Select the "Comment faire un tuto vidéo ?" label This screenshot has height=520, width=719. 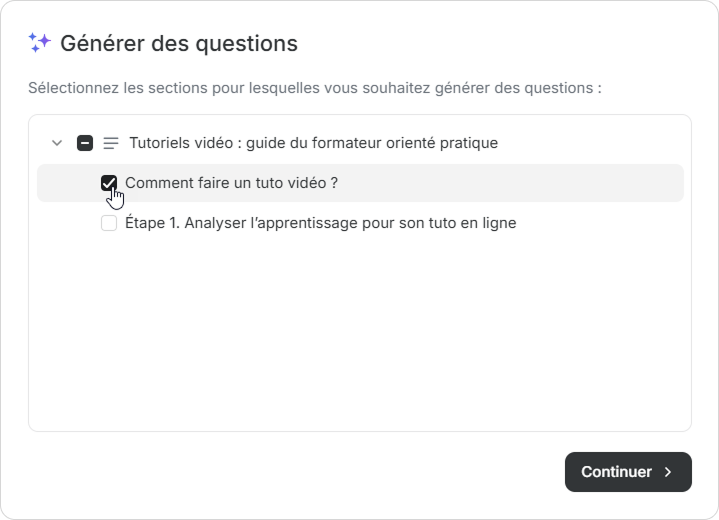[231, 183]
